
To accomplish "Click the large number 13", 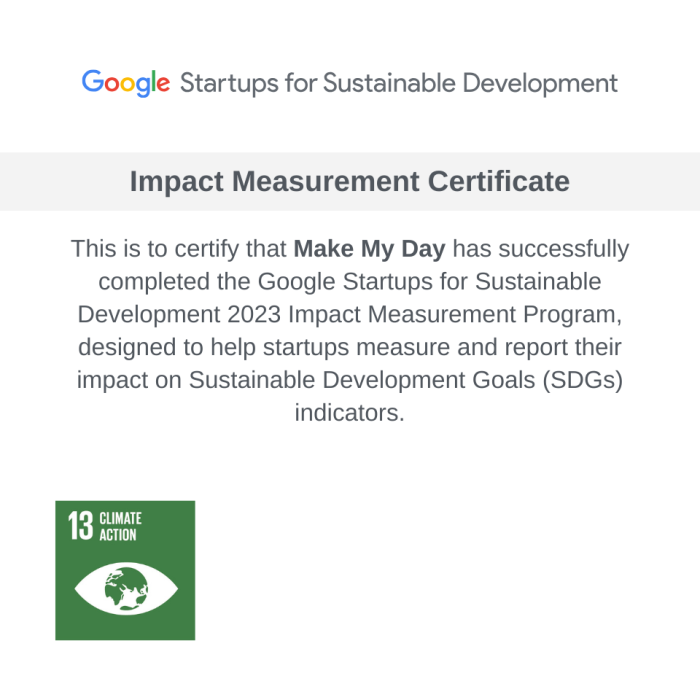I will click(x=81, y=526).
